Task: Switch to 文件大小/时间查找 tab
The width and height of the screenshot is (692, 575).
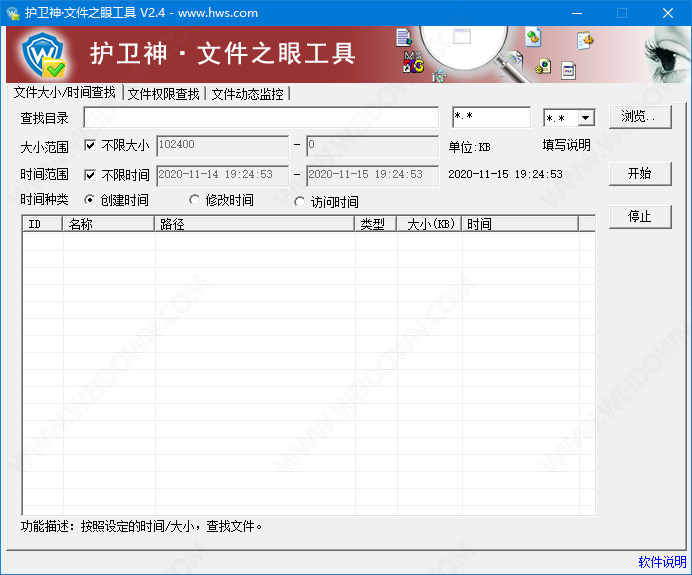Action: click(64, 93)
